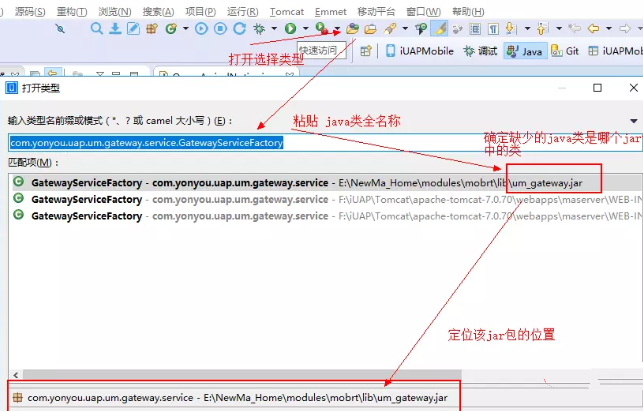643x411 pixels.
Task: Switch to the iUAPMobile perspective
Action: pos(420,51)
